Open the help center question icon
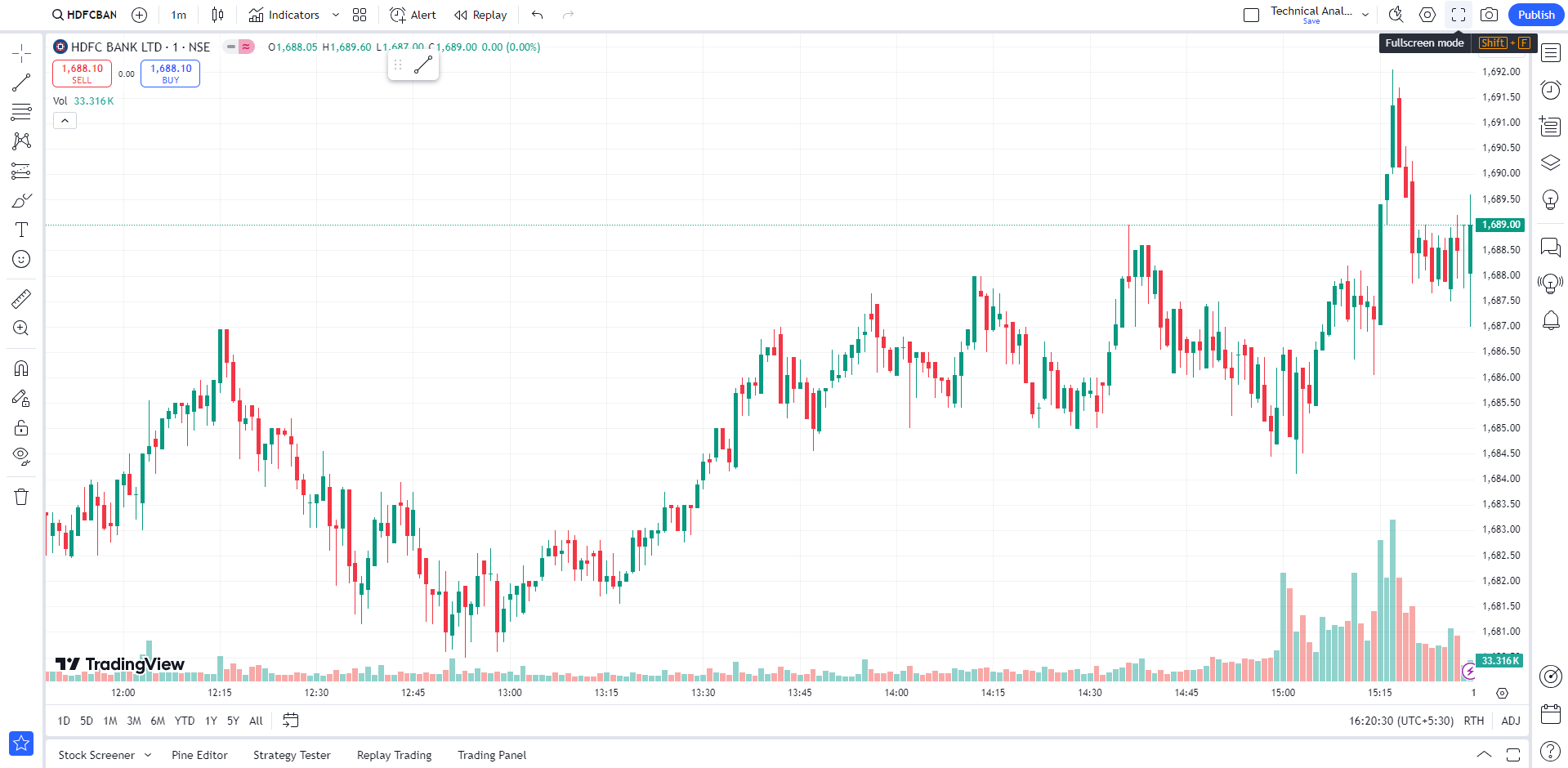Screen dimensions: 1568x768 pyautogui.click(x=1550, y=751)
